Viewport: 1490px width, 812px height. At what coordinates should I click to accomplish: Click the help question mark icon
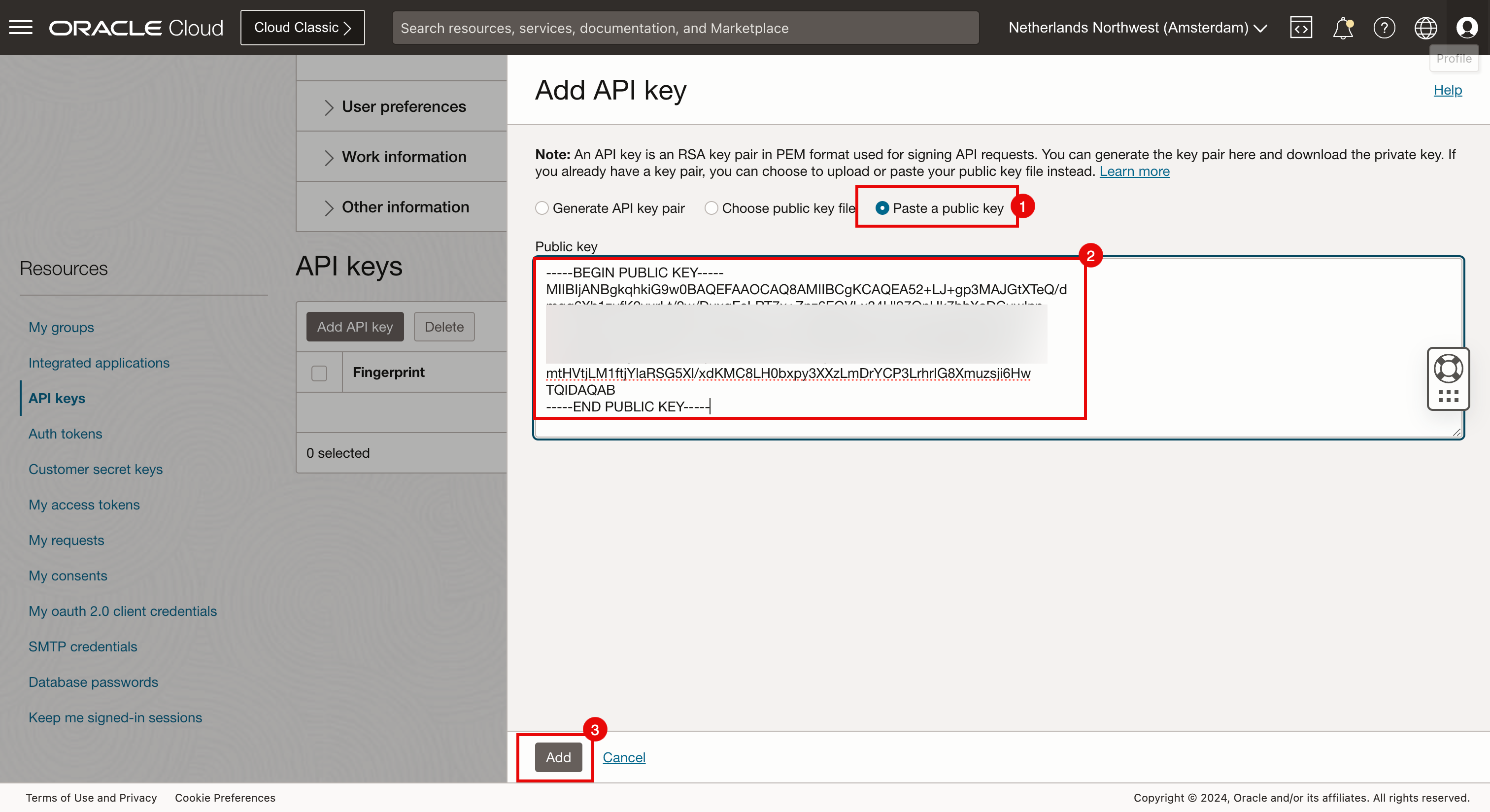[x=1384, y=28]
